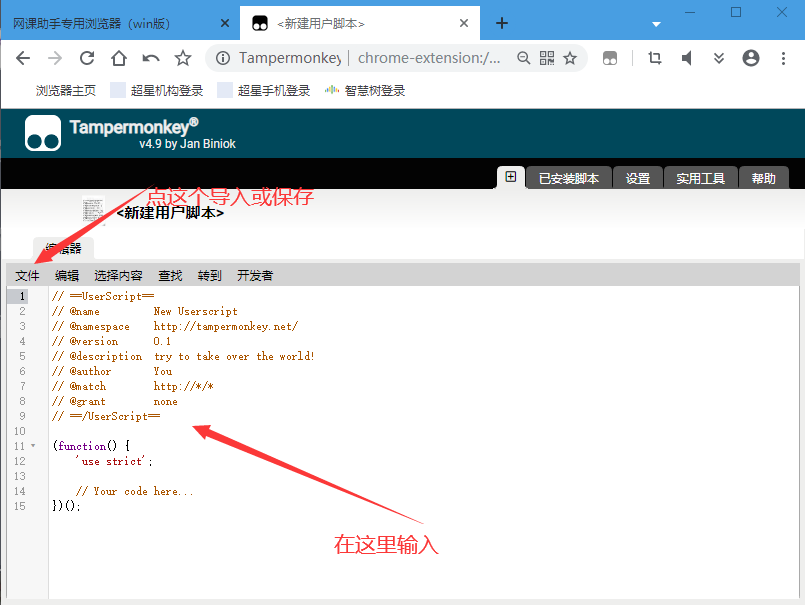This screenshot has width=805, height=605.
Task: Minimize the browser window
Action: click(690, 12)
